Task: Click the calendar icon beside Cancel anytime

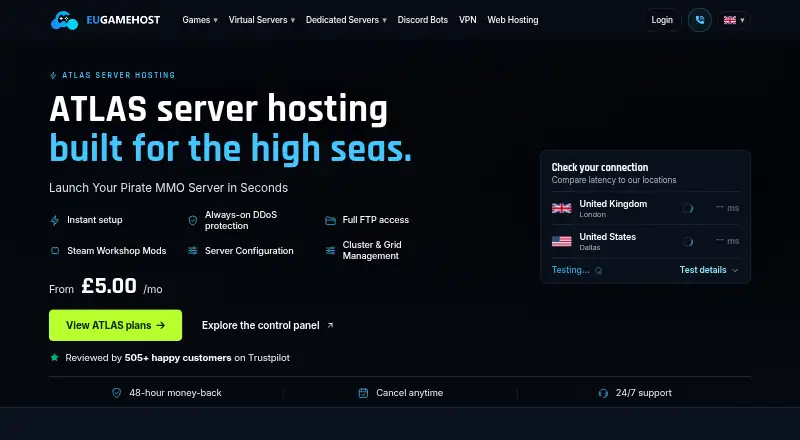Action: (363, 393)
